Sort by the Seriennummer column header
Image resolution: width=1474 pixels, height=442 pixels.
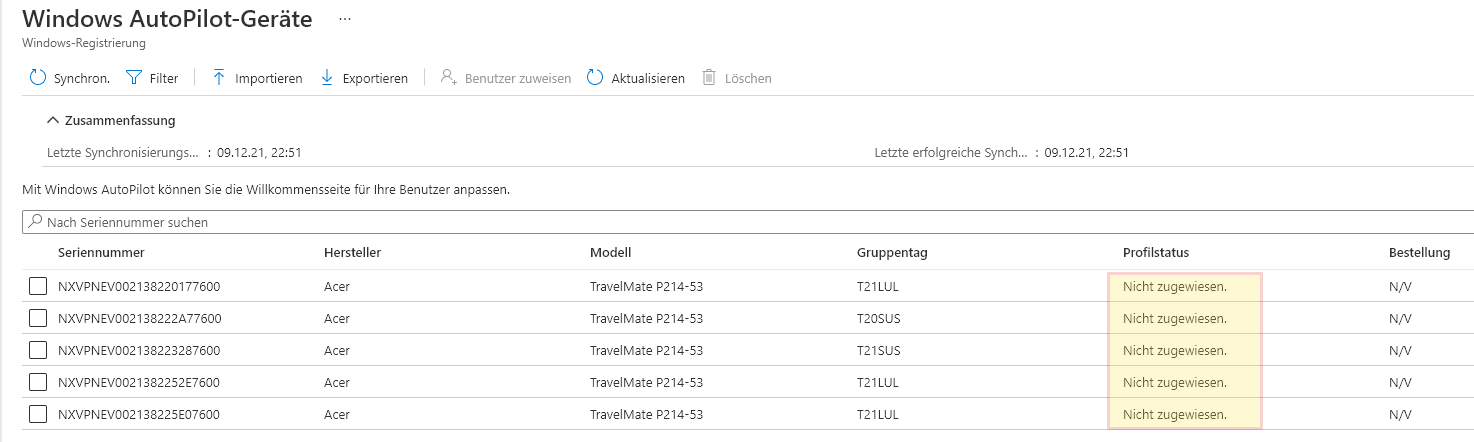point(101,253)
